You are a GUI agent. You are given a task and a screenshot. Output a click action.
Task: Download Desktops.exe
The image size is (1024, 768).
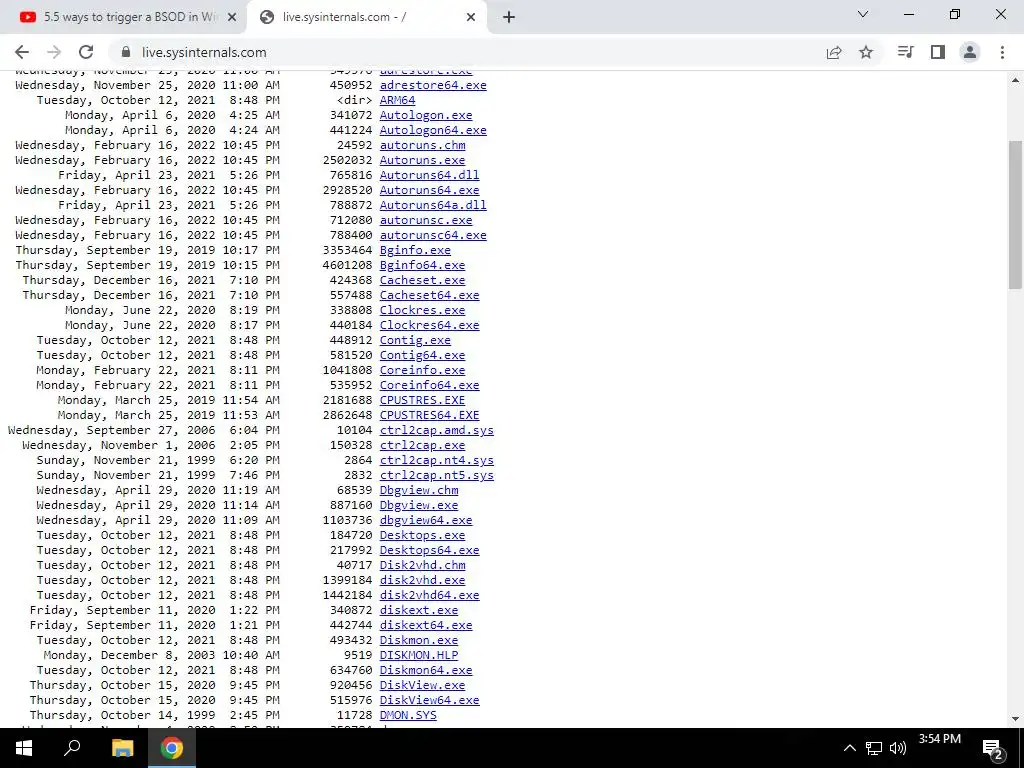pos(423,536)
